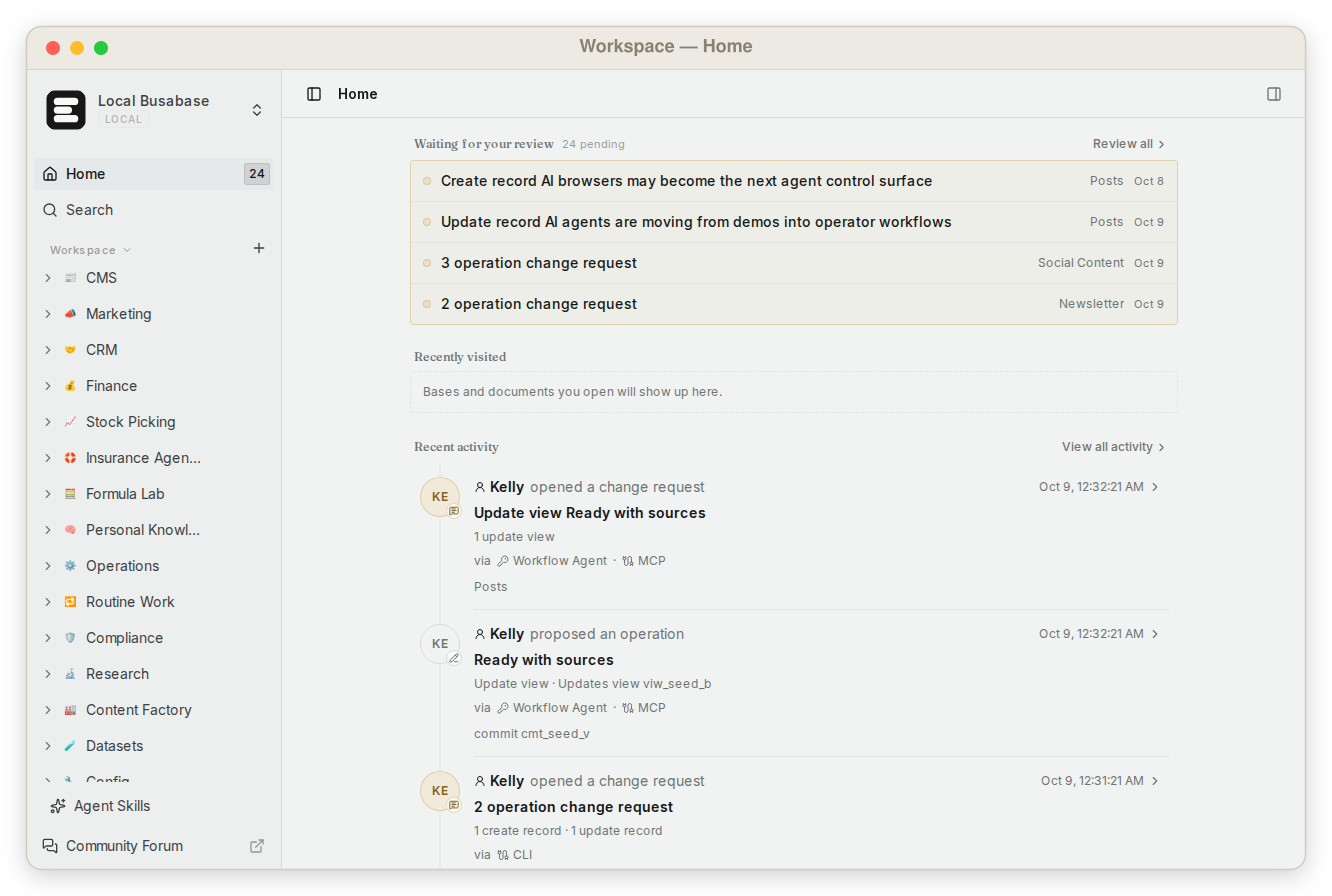Click the Marketing megaphone icon
1332x896 pixels.
(70, 314)
